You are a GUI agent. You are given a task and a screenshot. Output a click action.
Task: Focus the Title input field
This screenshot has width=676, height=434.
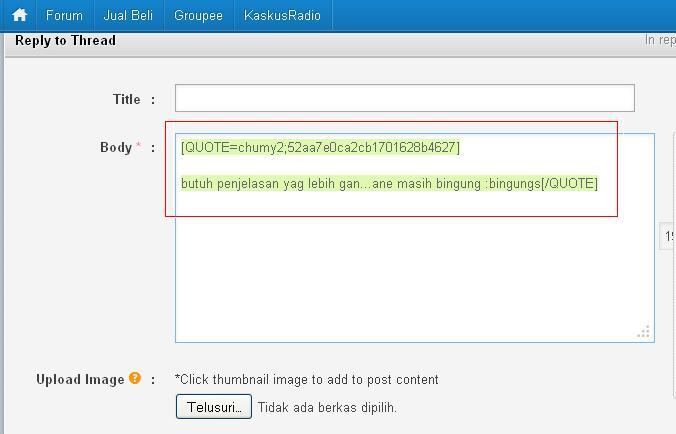pyautogui.click(x=405, y=98)
